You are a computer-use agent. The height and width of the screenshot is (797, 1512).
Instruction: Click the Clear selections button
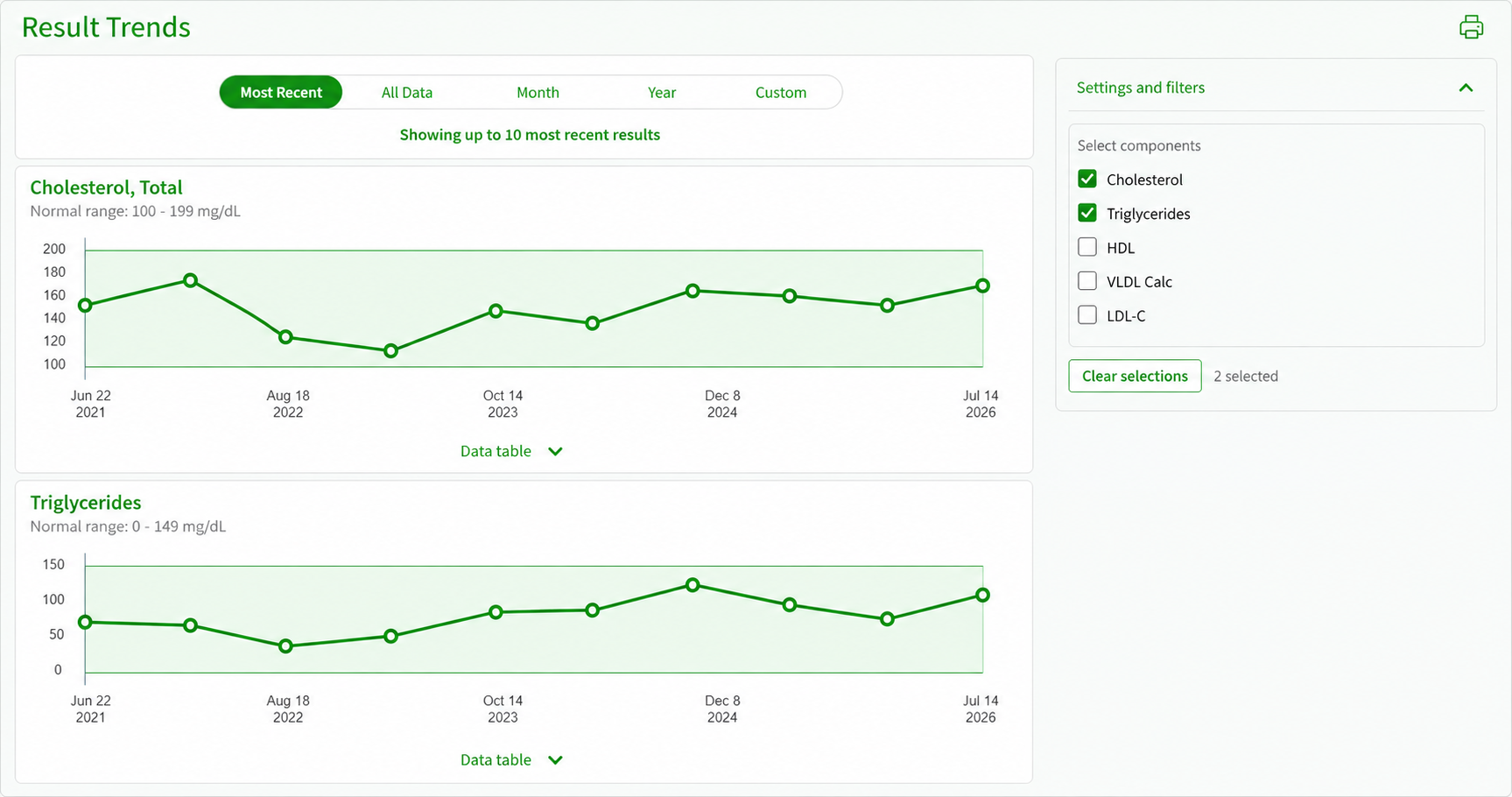click(1135, 376)
